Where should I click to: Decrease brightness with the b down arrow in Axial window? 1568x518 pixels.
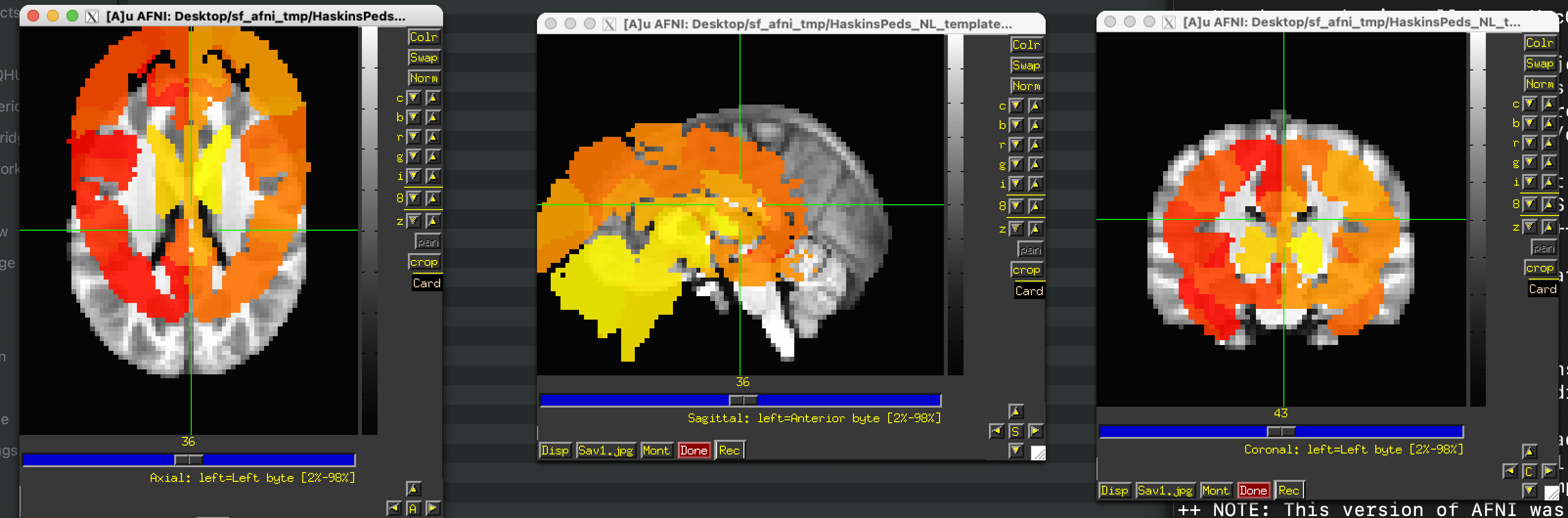414,117
